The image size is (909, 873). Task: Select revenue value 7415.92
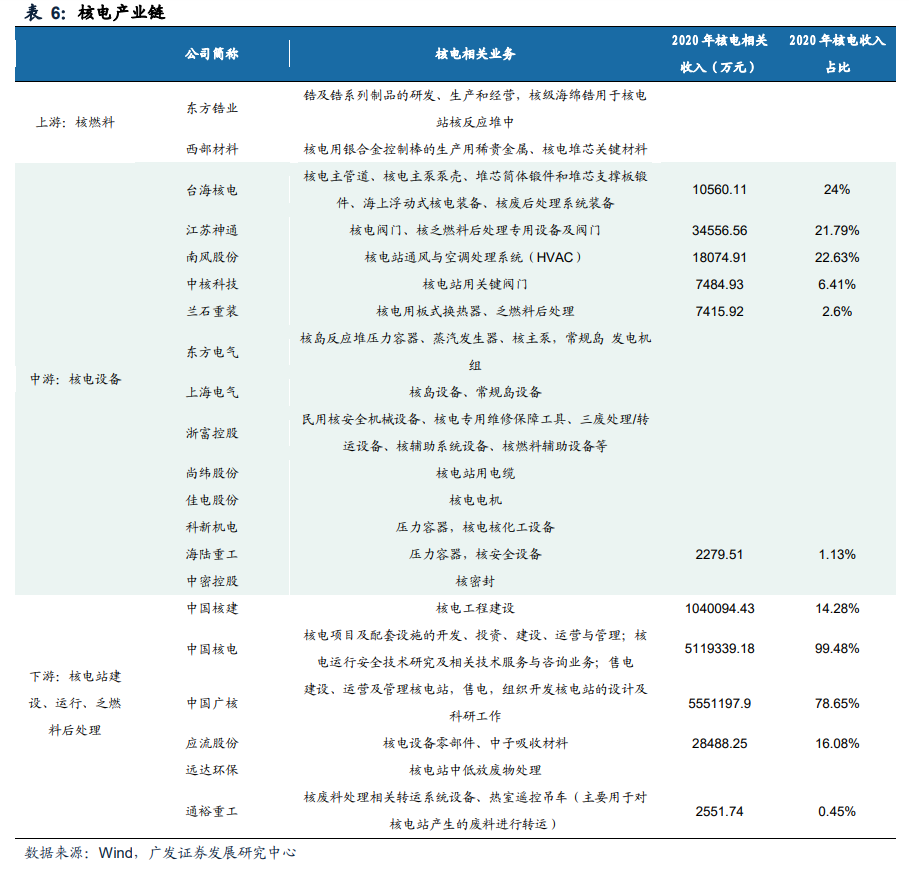(719, 311)
